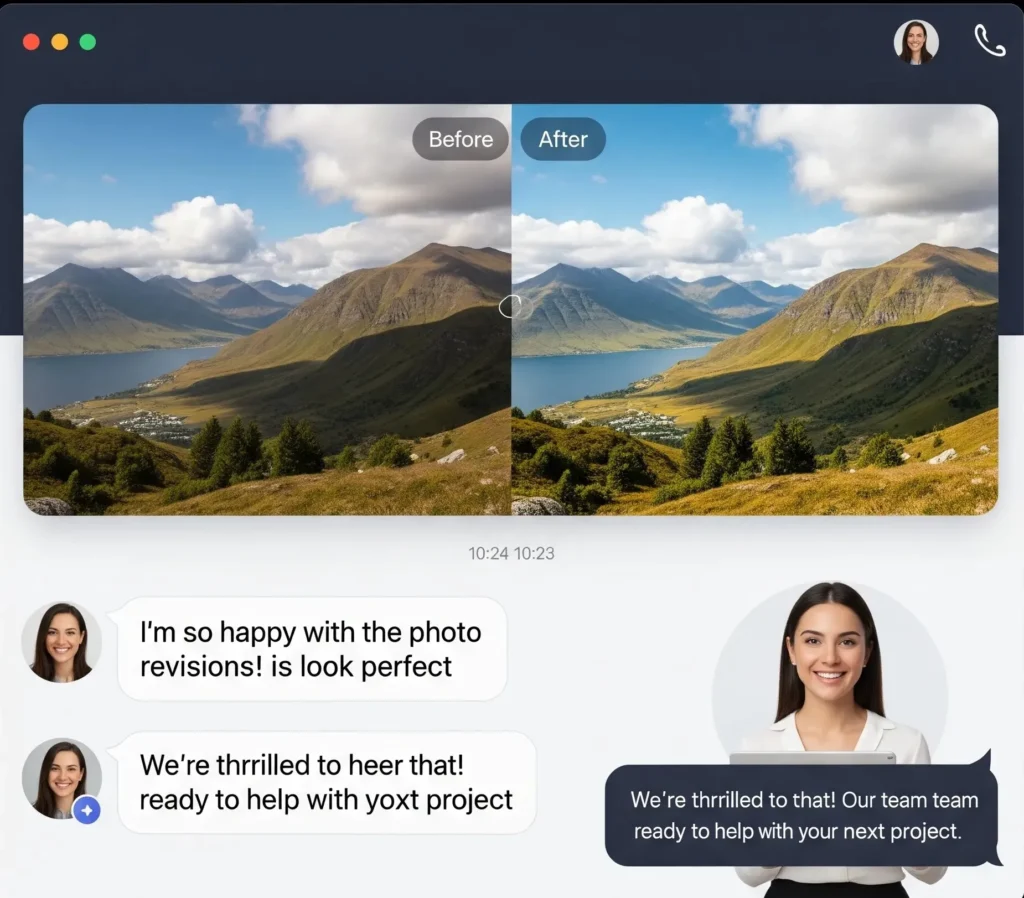Click the yellow minimize window button
This screenshot has height=898, width=1024.
[x=59, y=42]
